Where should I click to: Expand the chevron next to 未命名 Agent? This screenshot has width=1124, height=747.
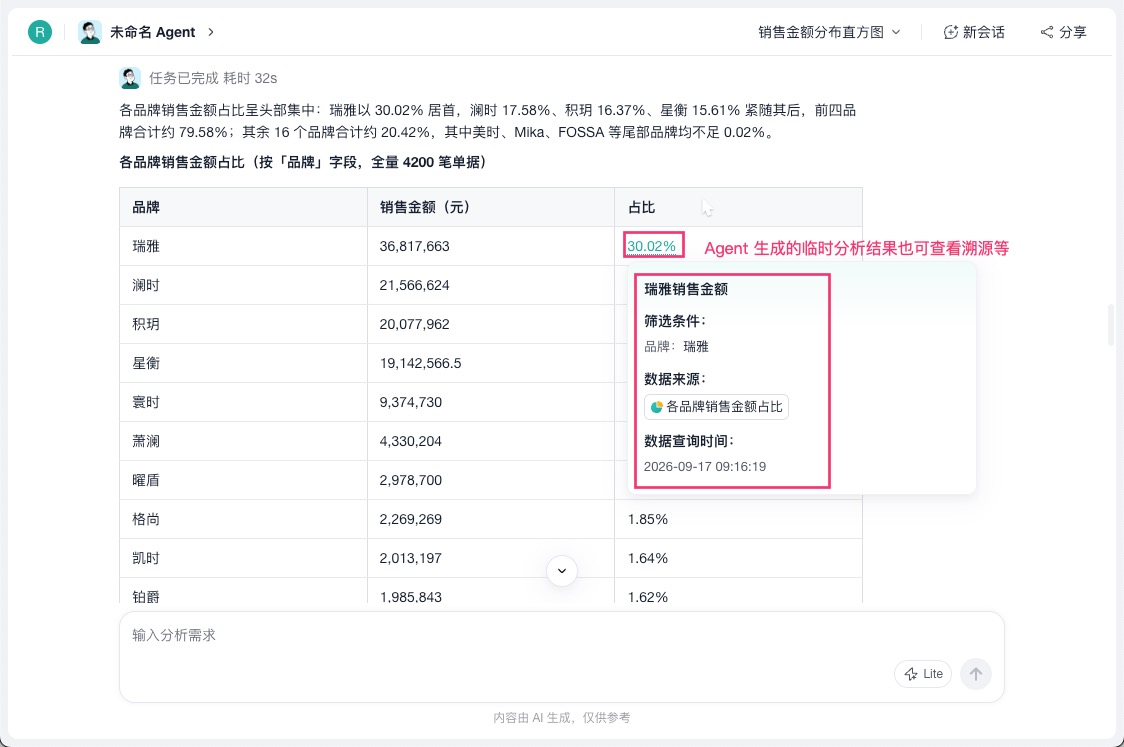[x=211, y=32]
